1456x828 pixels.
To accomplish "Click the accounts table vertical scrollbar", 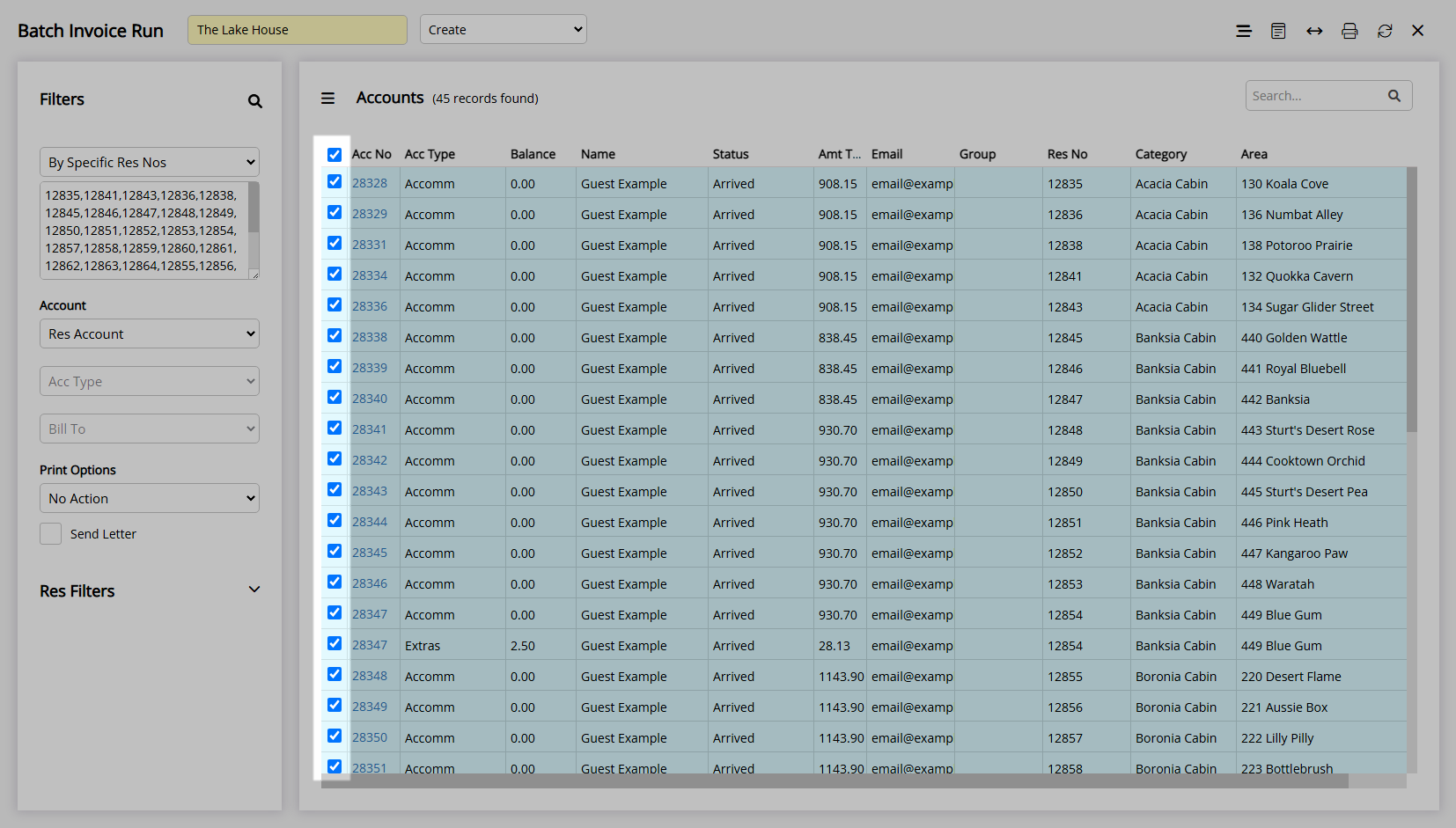I will (x=1412, y=299).
